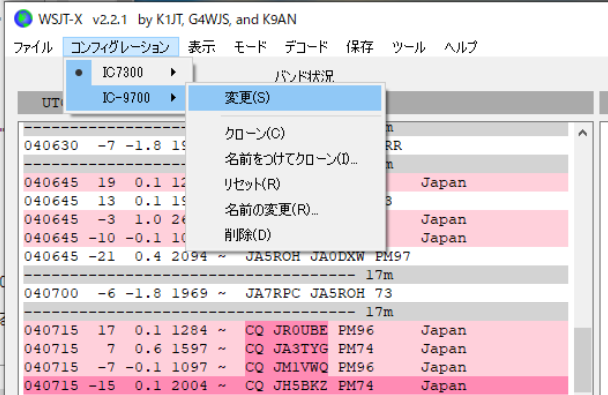Expand the IC-9700 submenu arrow
608x395 pixels.
click(173, 98)
